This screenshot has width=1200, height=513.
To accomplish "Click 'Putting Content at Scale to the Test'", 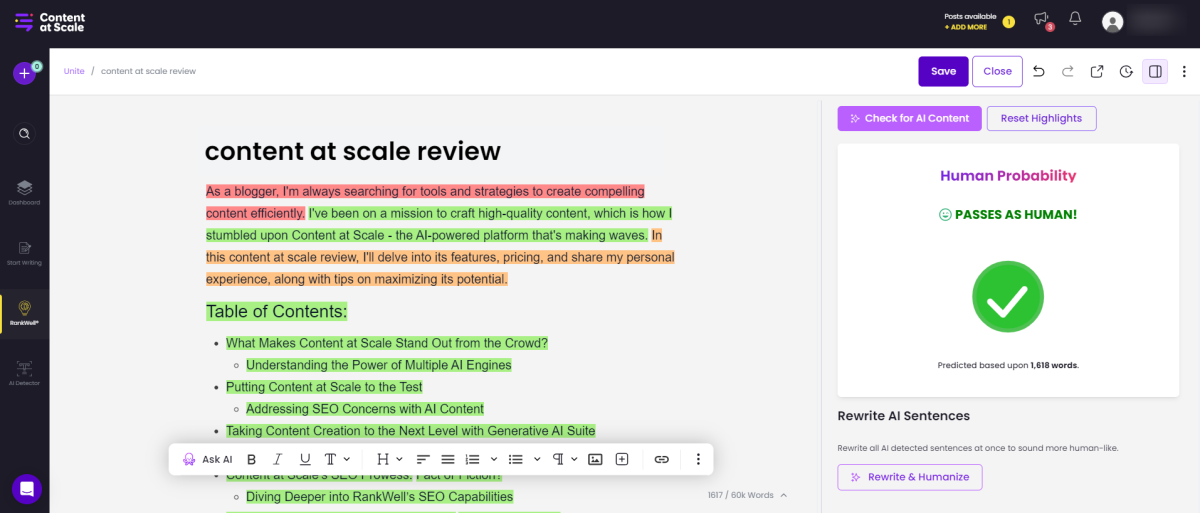I will coord(324,387).
